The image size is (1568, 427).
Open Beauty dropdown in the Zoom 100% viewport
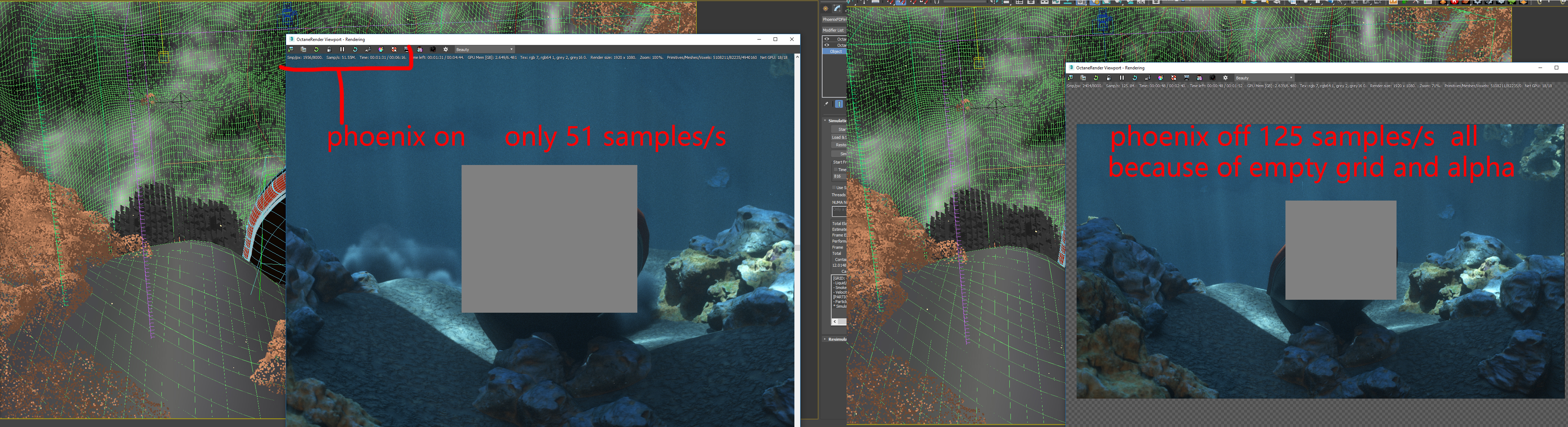485,49
